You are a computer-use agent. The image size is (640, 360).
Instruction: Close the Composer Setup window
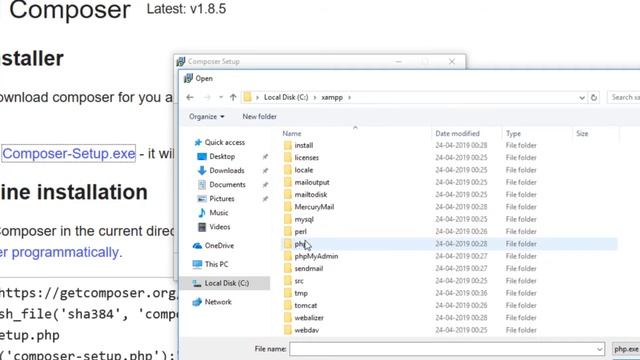pyautogui.click(x=452, y=62)
